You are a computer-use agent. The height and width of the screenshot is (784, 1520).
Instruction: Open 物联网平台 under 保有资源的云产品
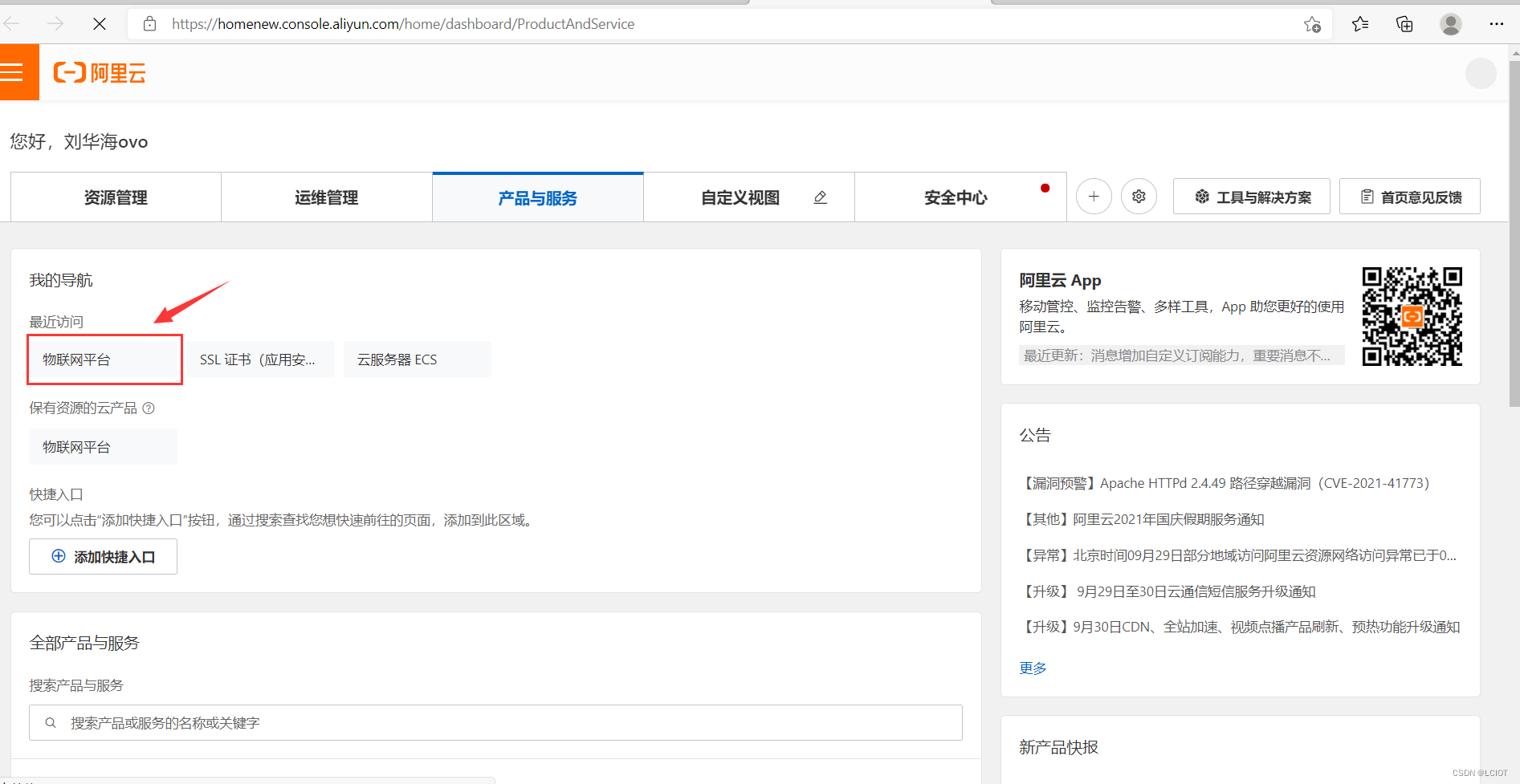click(x=104, y=447)
